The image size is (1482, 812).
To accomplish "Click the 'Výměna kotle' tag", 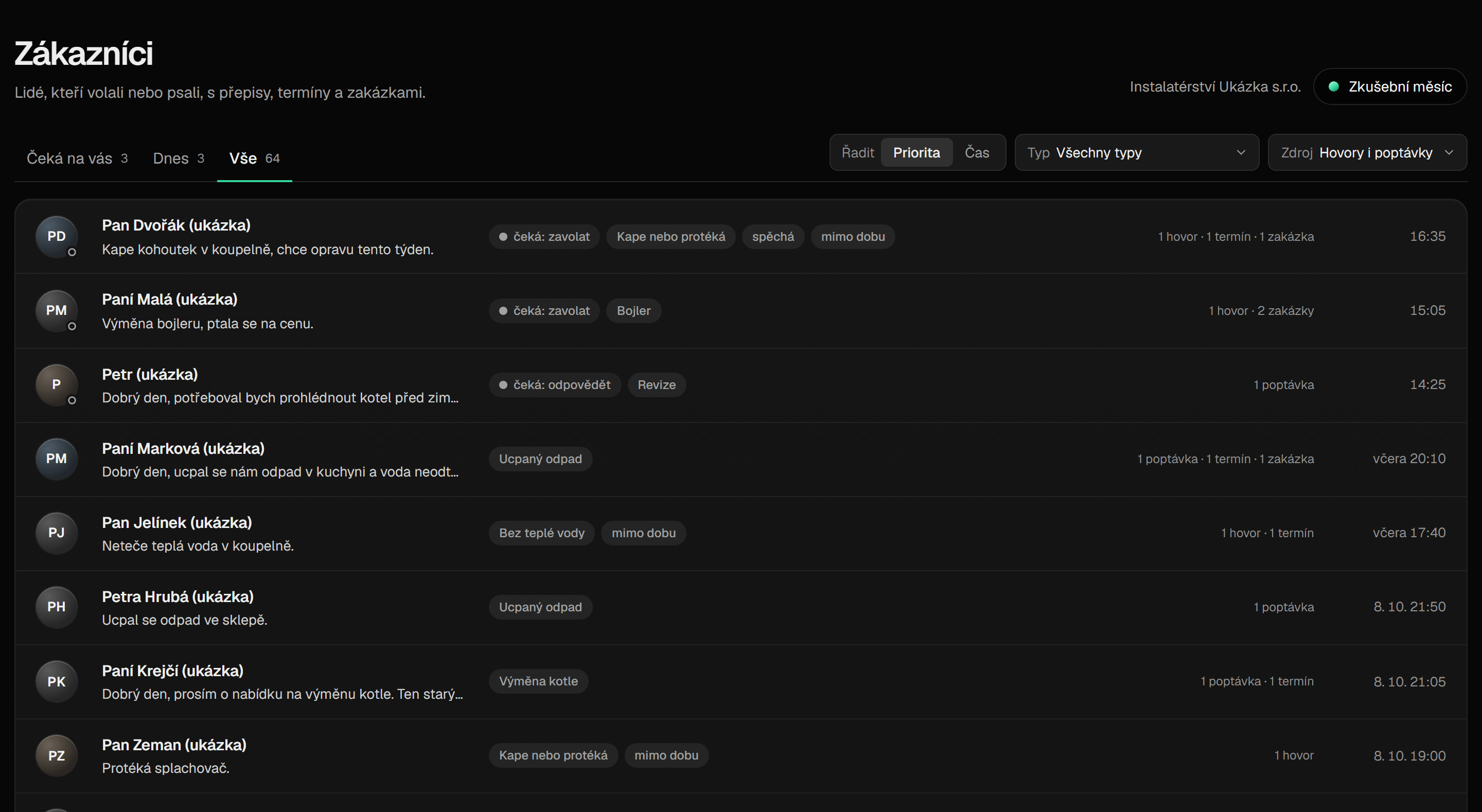I will coord(538,681).
